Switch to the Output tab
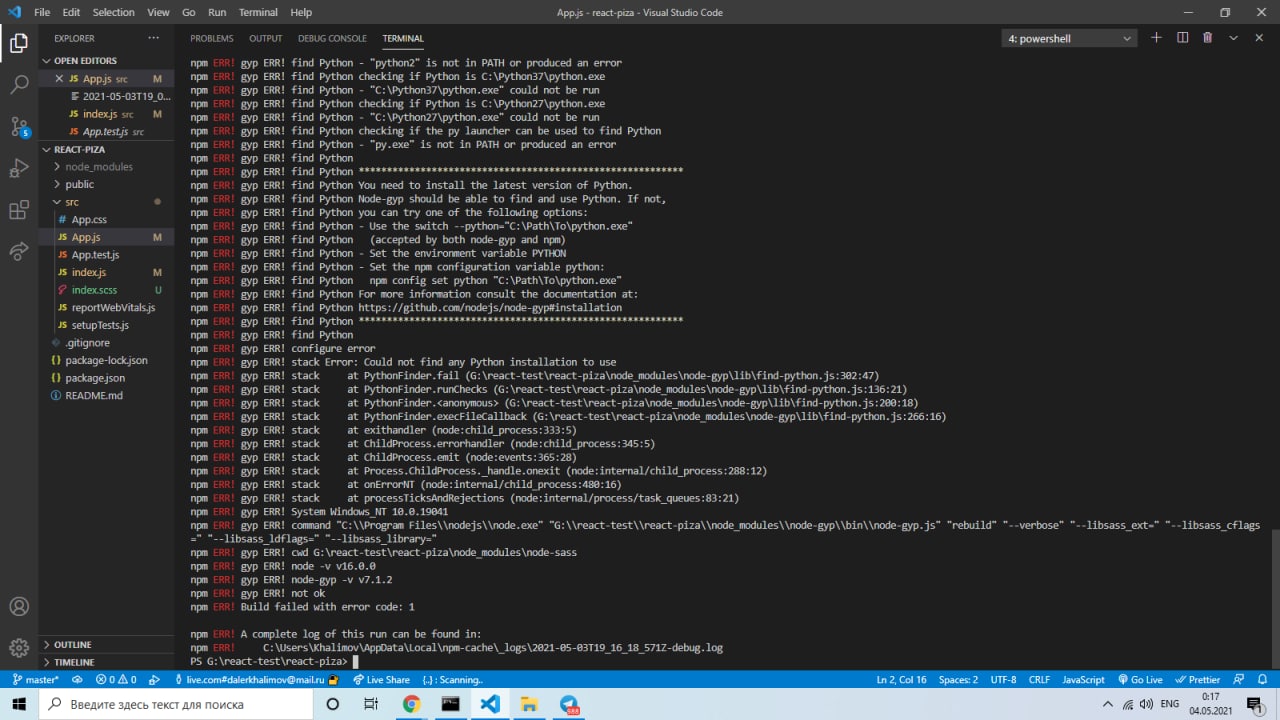Viewport: 1280px width, 720px height. 266,38
